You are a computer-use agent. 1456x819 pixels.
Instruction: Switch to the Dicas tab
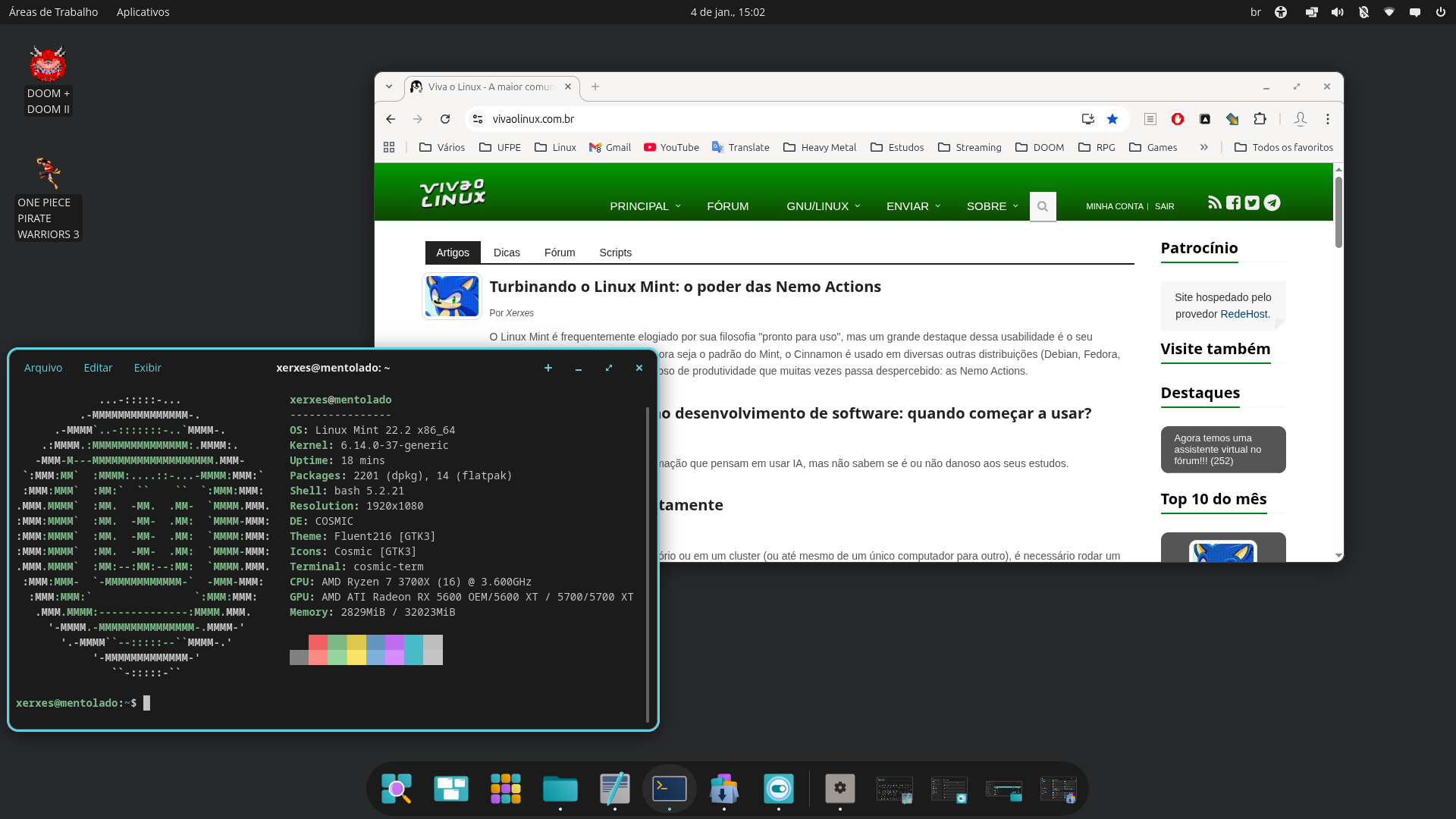click(507, 253)
